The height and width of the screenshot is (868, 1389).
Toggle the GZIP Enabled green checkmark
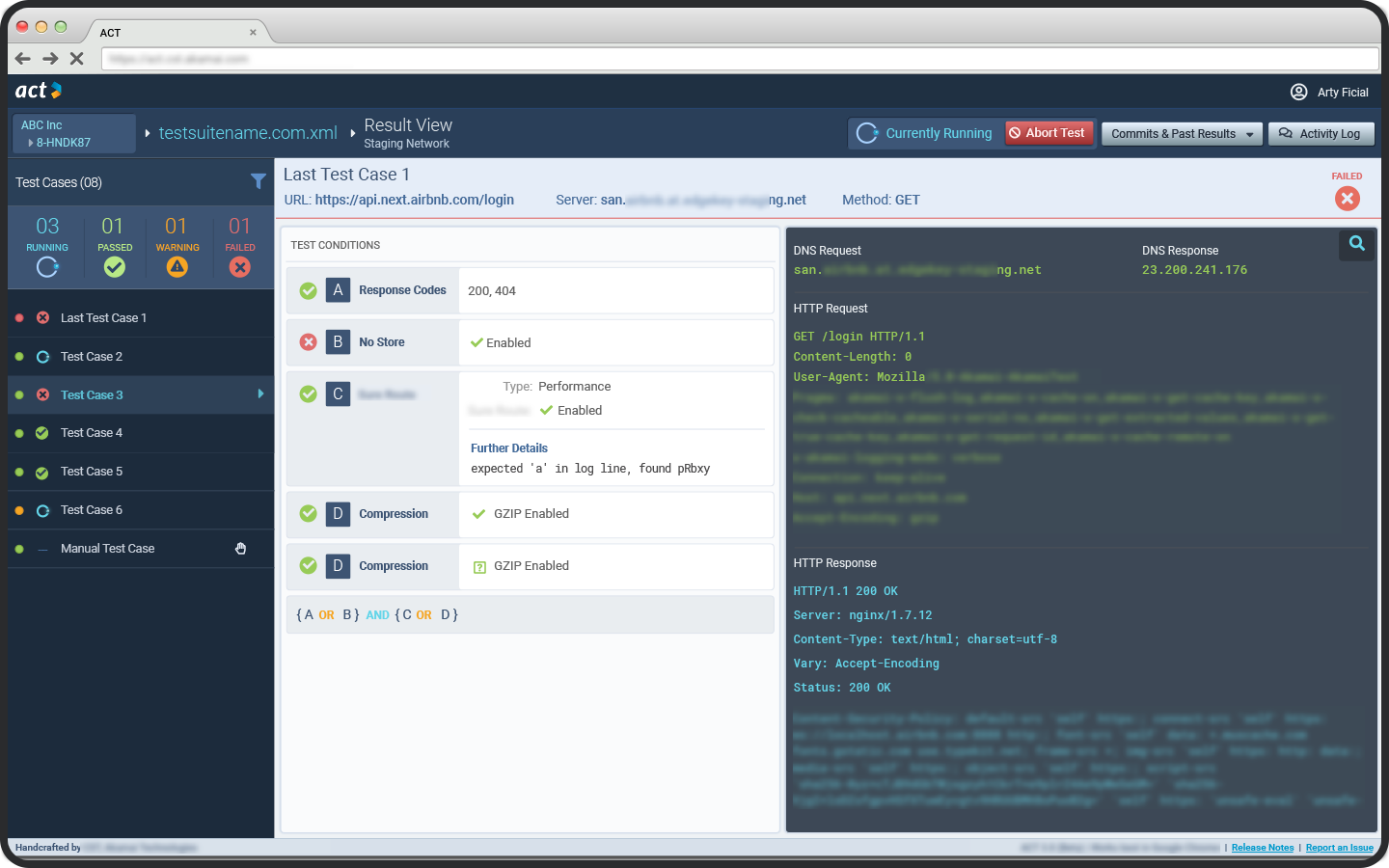click(x=478, y=514)
